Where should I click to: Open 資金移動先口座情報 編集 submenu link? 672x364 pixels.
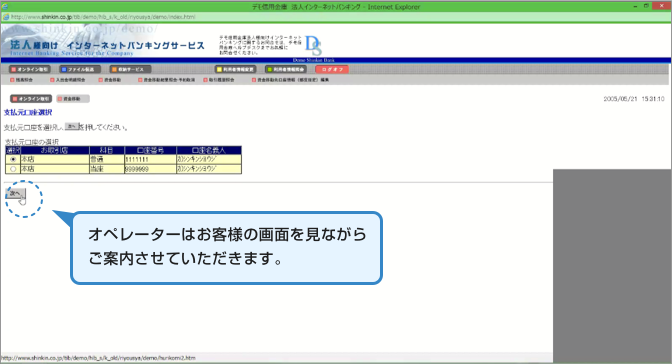[290, 80]
